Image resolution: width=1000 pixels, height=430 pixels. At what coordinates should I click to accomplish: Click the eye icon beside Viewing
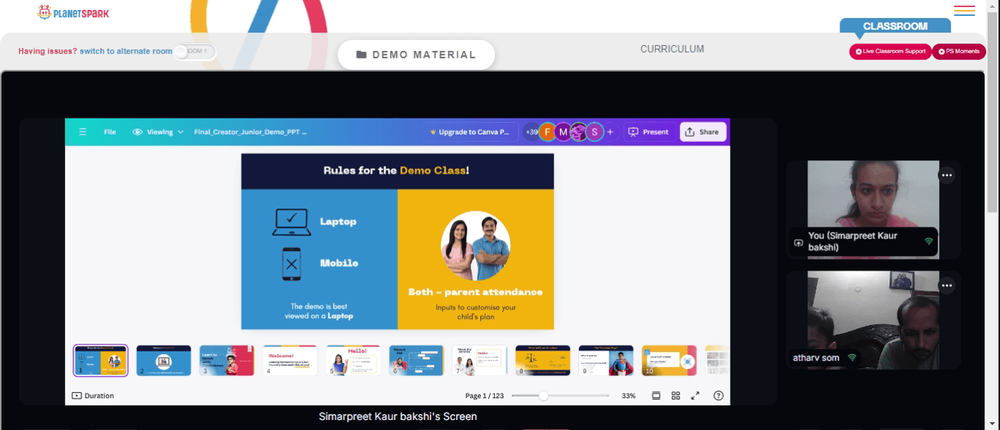pyautogui.click(x=137, y=132)
